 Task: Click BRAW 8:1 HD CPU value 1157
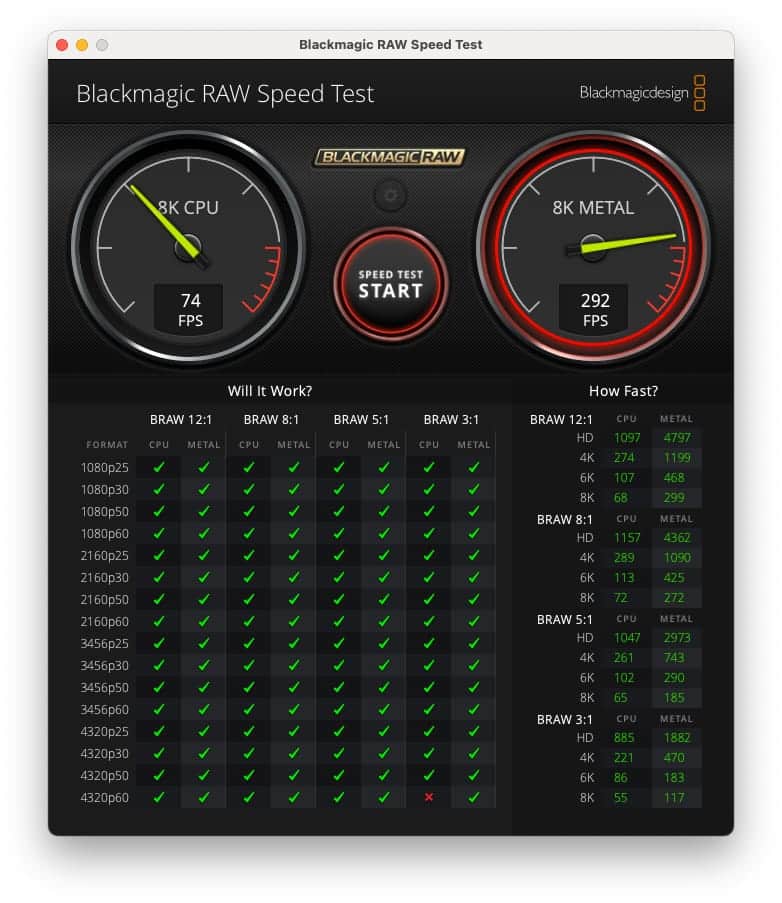627,538
